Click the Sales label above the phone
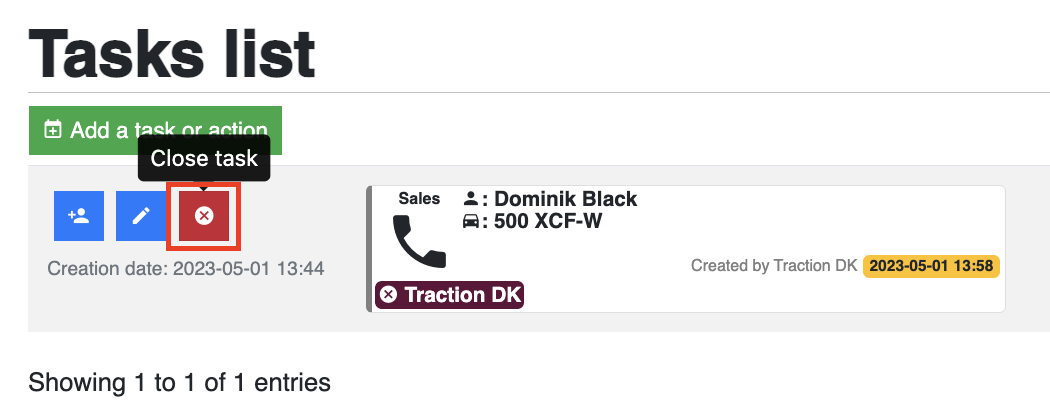 coord(419,198)
